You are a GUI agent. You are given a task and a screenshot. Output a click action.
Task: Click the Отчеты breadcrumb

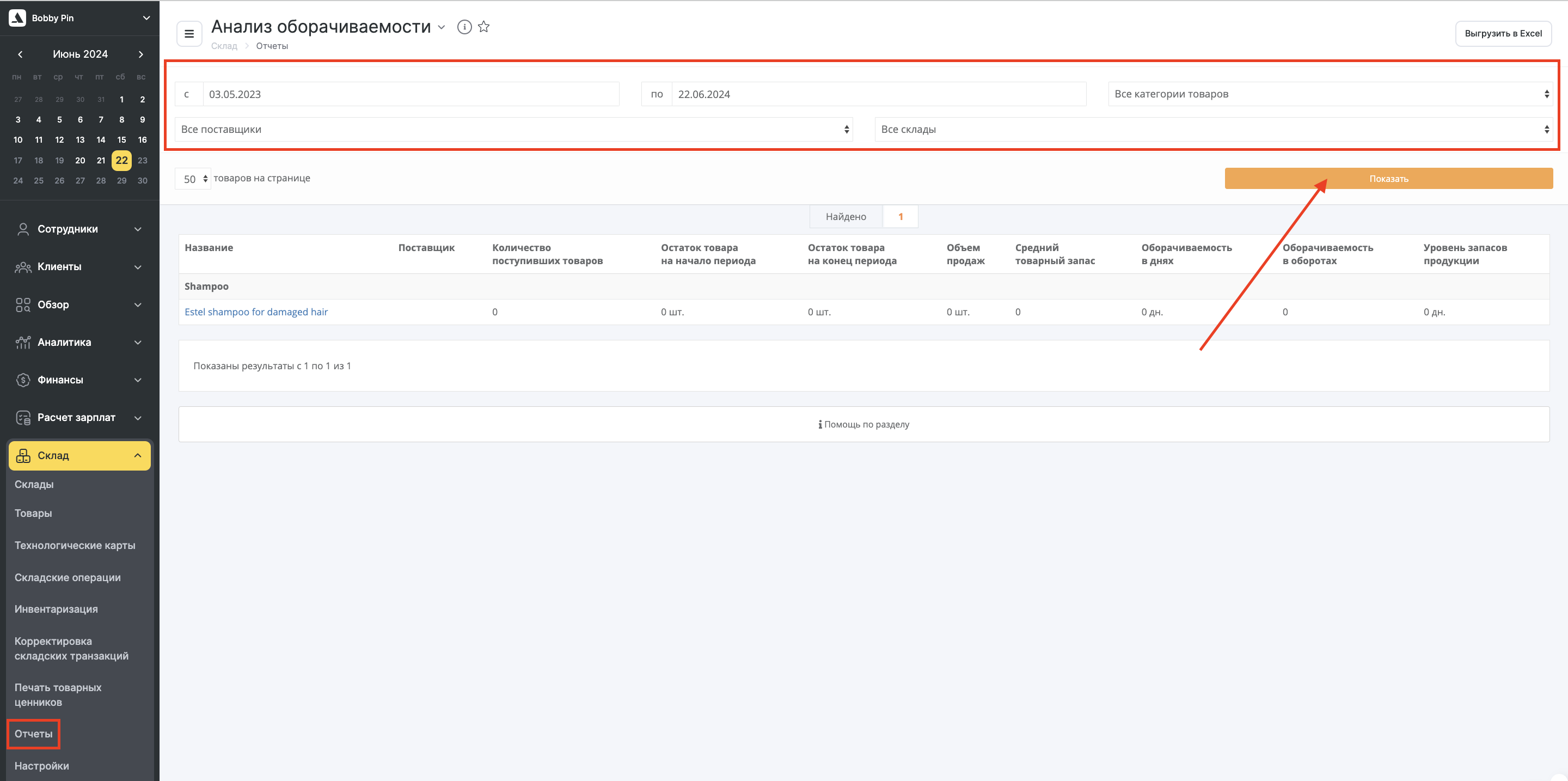272,46
